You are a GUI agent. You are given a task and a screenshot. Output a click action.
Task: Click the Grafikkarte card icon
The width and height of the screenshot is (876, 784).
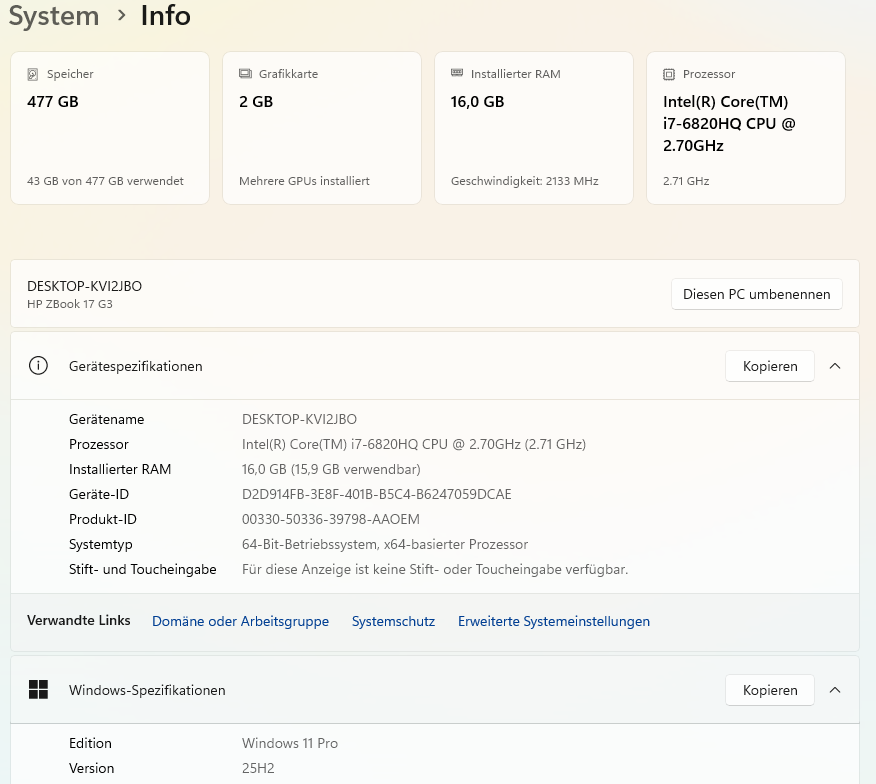[x=245, y=73]
